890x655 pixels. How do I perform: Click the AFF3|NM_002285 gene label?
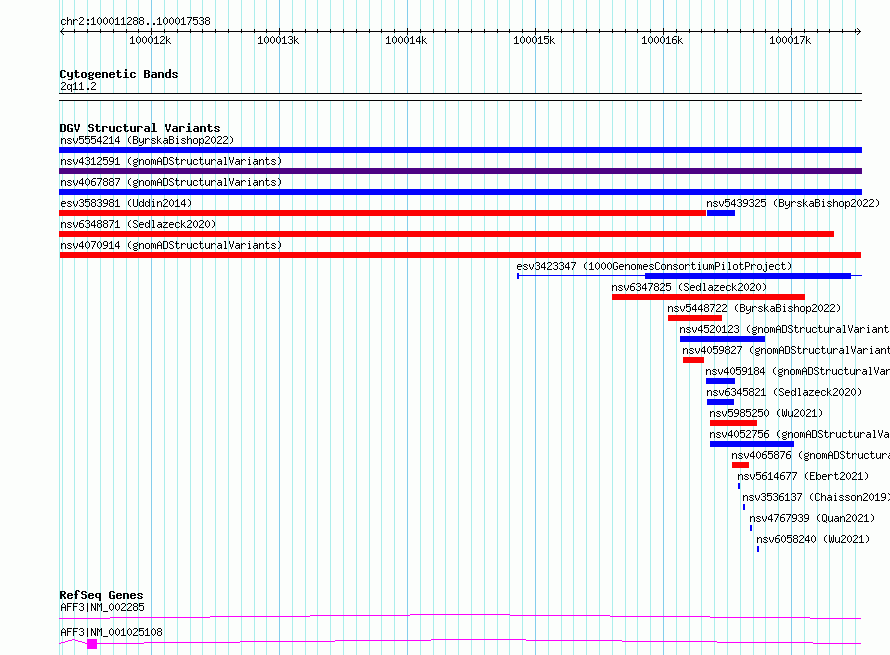(102, 607)
